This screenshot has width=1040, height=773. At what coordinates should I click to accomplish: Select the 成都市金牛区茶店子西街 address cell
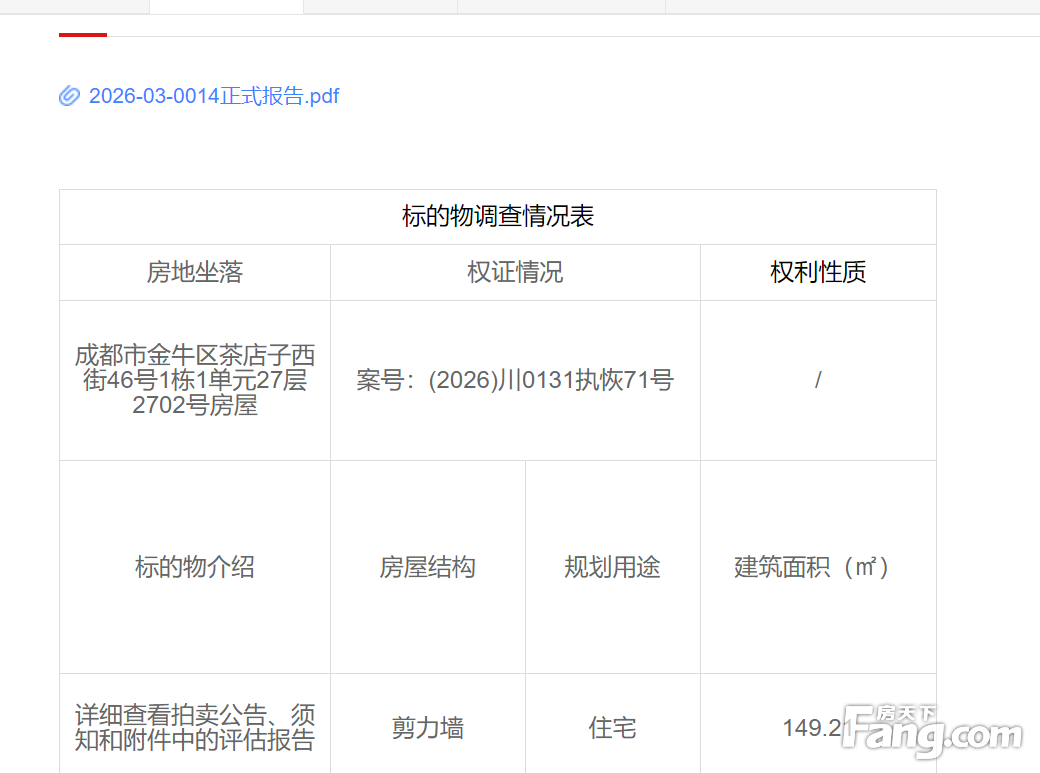click(194, 380)
